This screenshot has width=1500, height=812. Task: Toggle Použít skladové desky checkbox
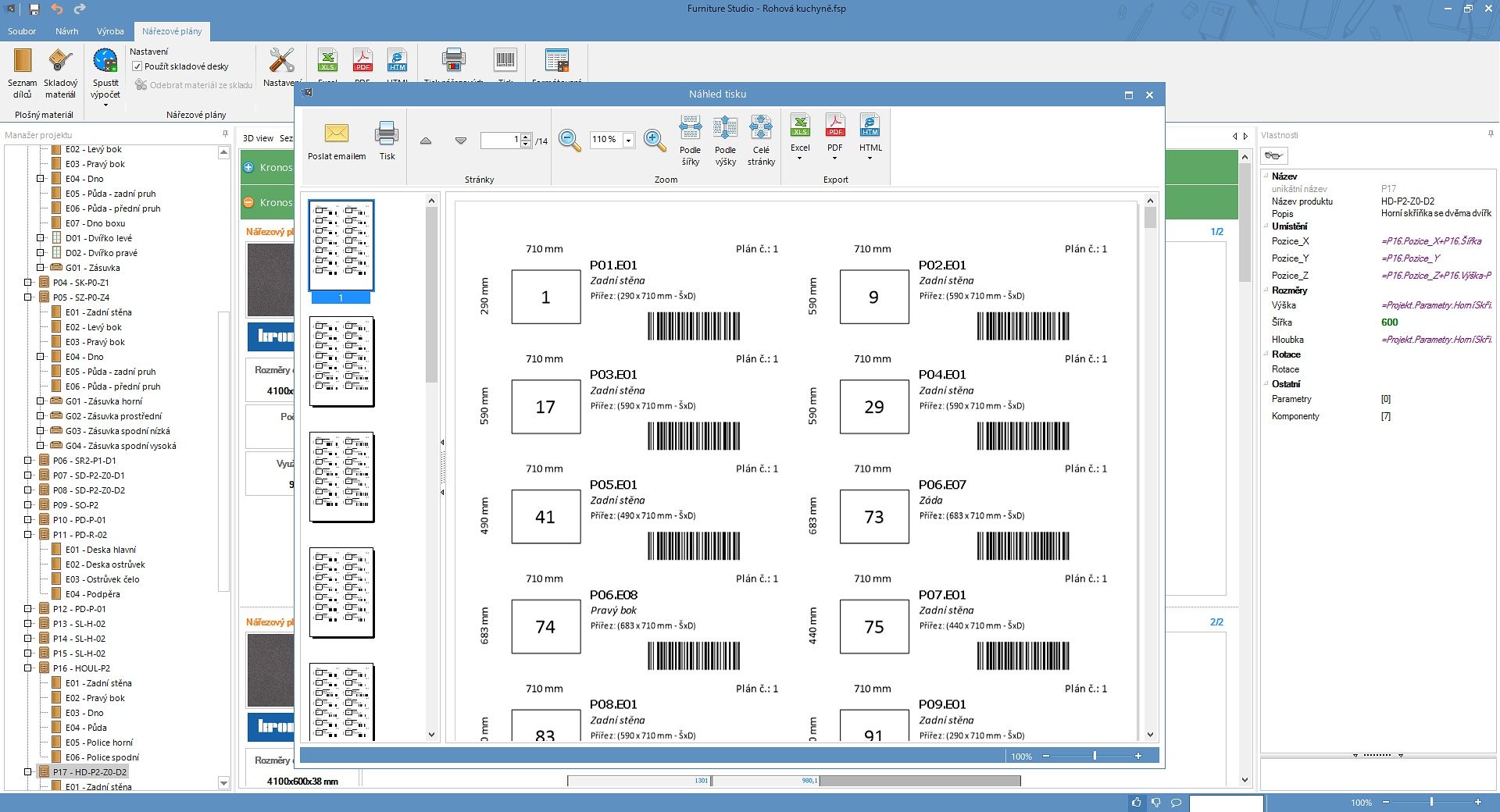137,66
